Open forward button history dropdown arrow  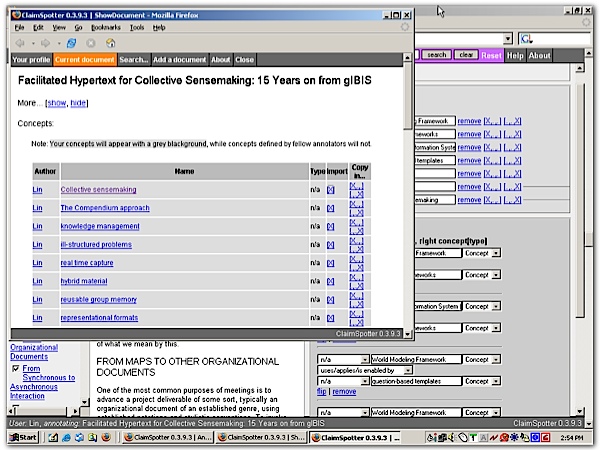59,43
